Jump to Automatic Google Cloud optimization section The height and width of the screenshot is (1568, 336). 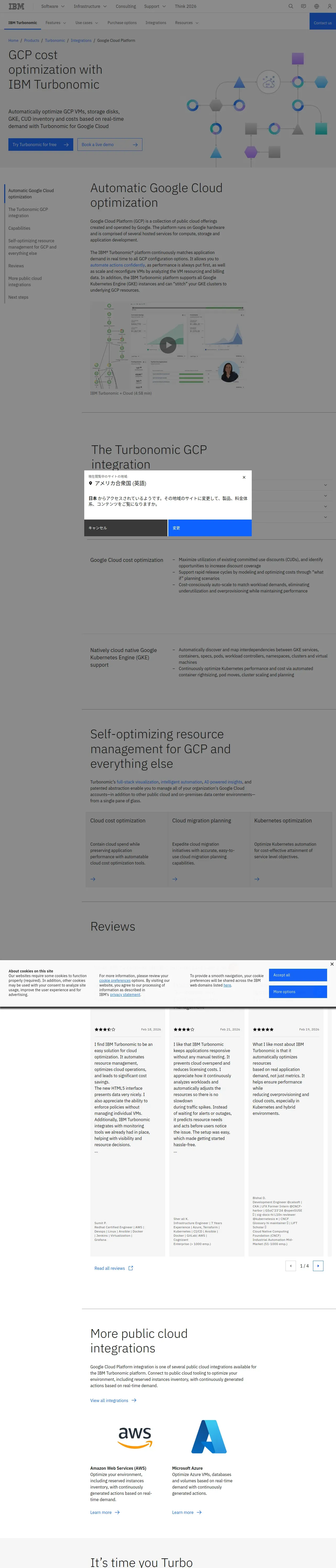(x=31, y=194)
